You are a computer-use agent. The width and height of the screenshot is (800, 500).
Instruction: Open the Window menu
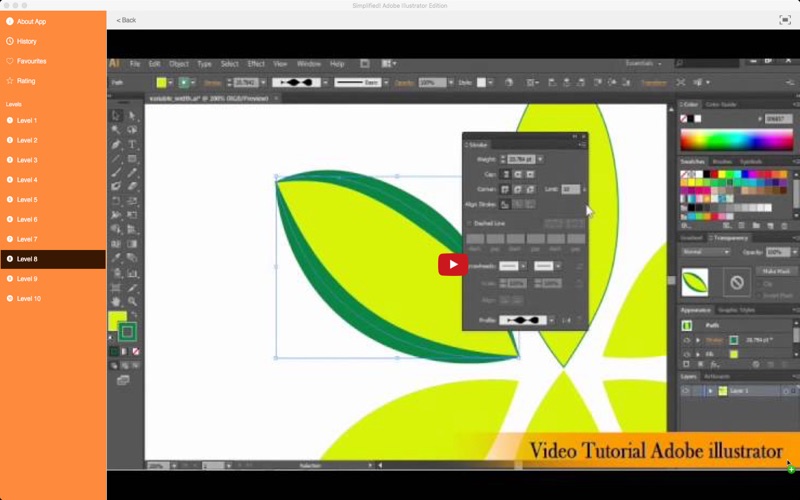[309, 64]
